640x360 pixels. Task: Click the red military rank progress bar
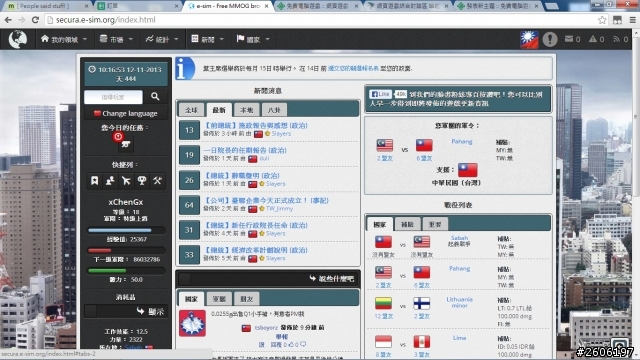click(x=126, y=250)
